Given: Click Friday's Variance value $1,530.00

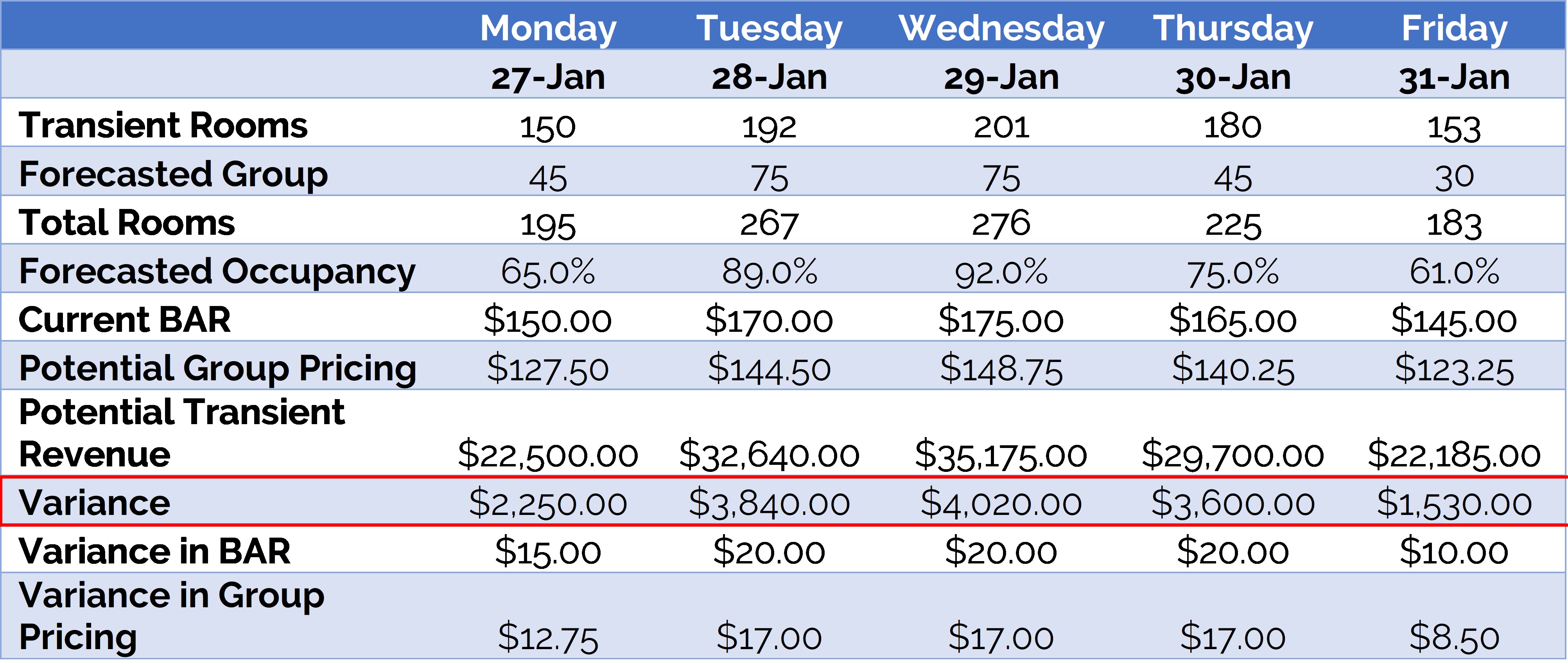Looking at the screenshot, I should tap(1454, 504).
